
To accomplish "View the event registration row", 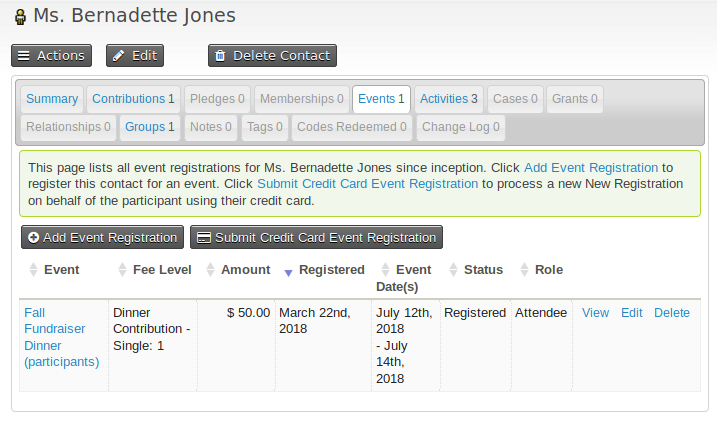I will coord(595,313).
